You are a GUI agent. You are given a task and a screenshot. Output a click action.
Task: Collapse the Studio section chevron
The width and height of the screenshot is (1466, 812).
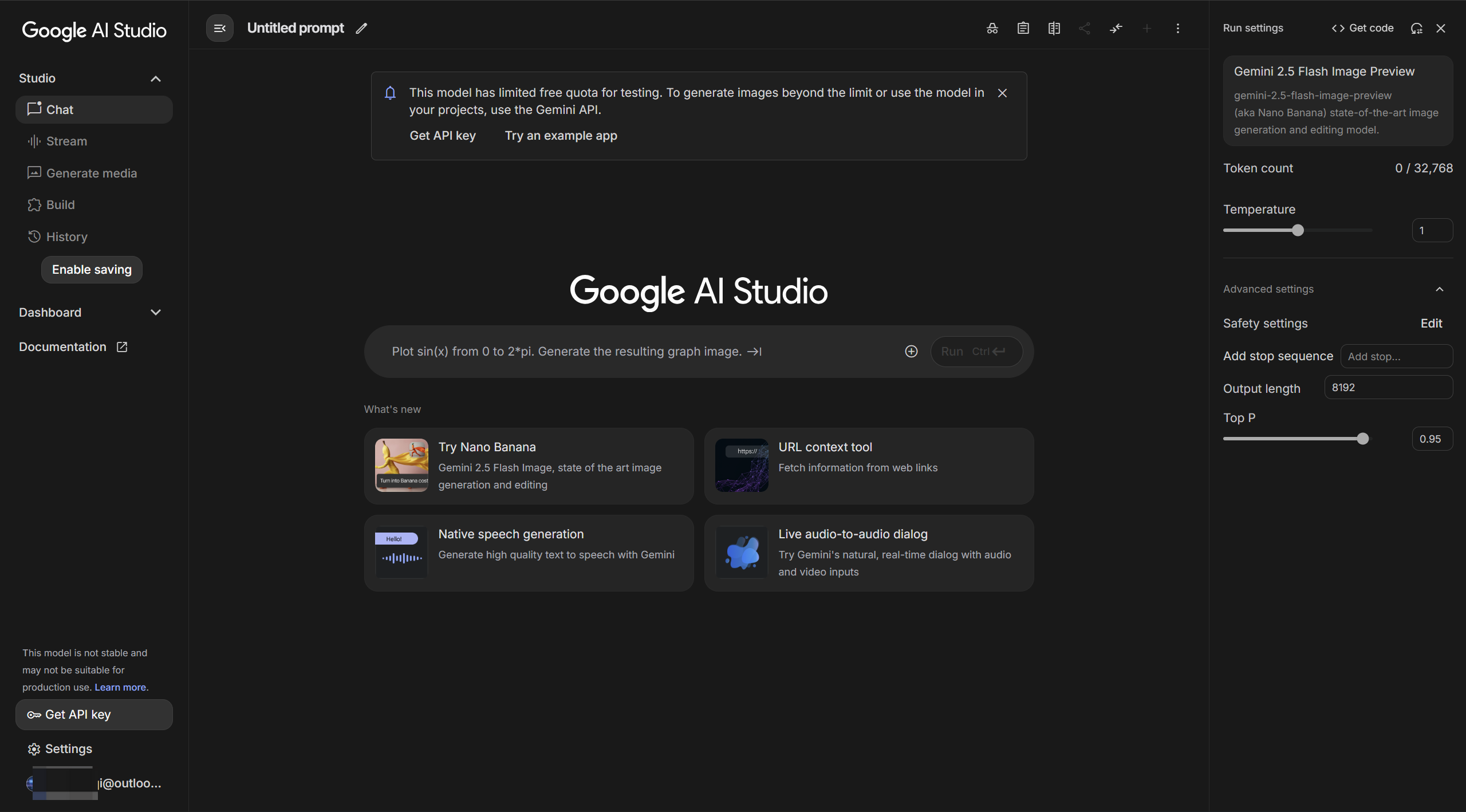coord(155,79)
